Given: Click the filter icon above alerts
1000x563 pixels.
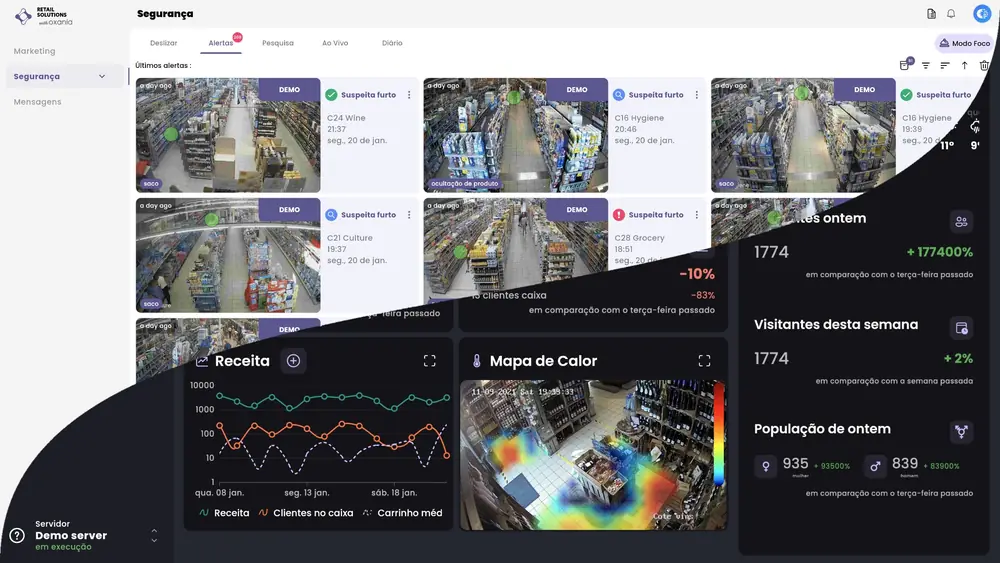Looking at the screenshot, I should click(x=925, y=65).
